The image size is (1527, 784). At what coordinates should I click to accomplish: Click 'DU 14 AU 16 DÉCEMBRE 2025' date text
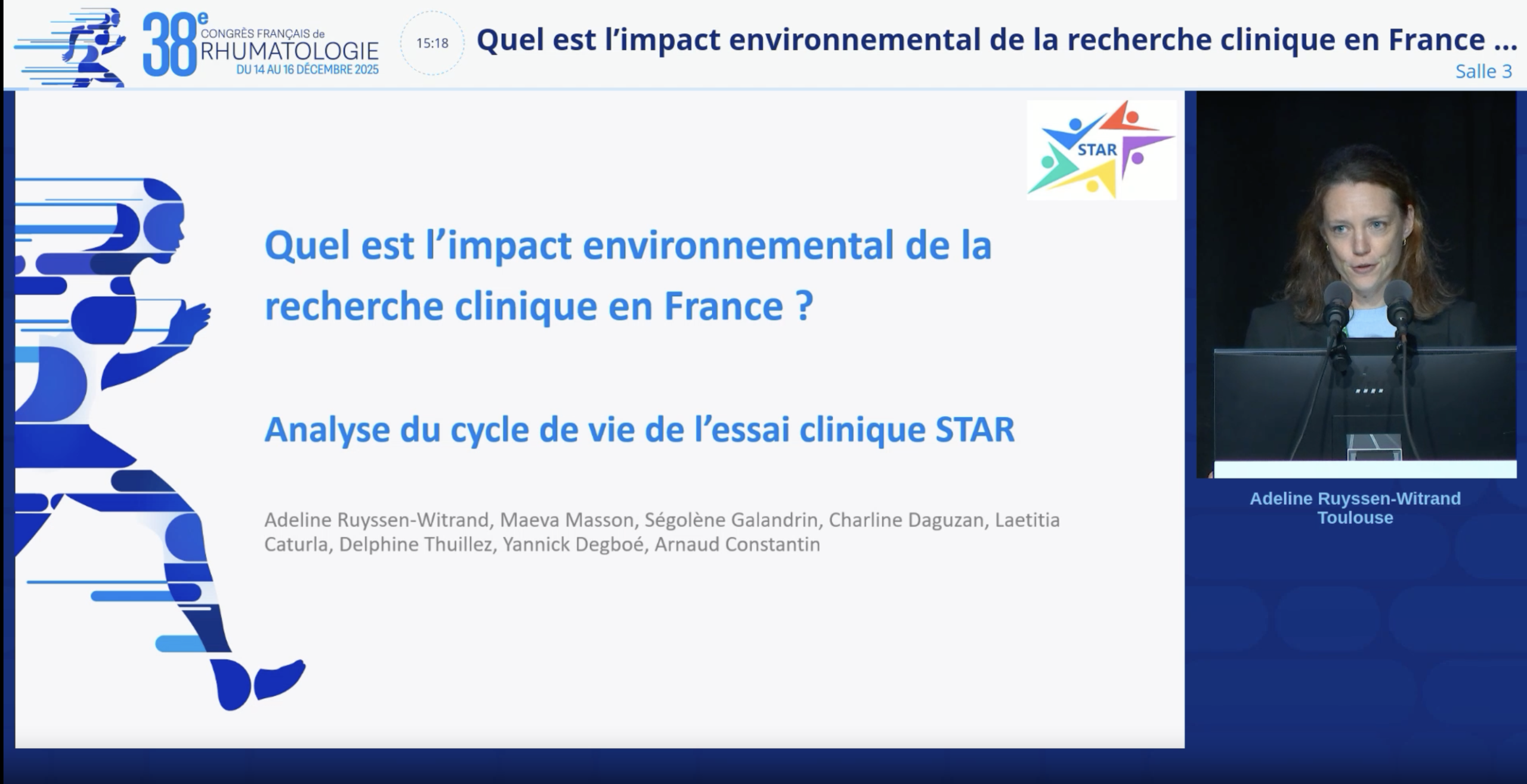(x=307, y=70)
